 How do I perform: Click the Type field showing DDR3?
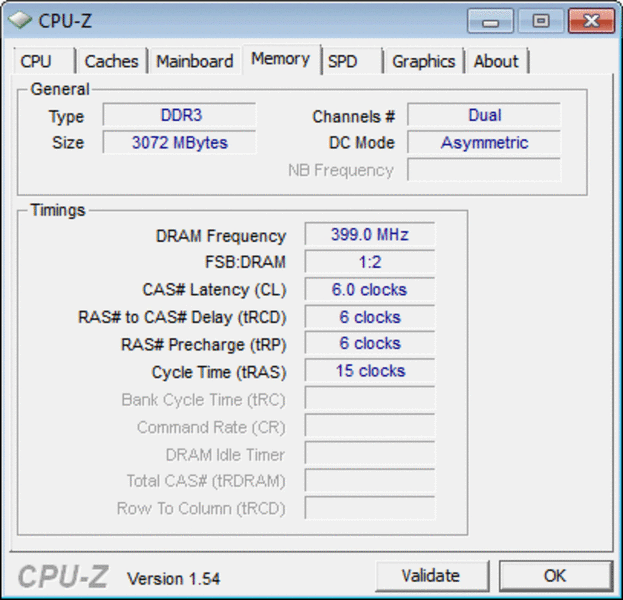tap(179, 115)
